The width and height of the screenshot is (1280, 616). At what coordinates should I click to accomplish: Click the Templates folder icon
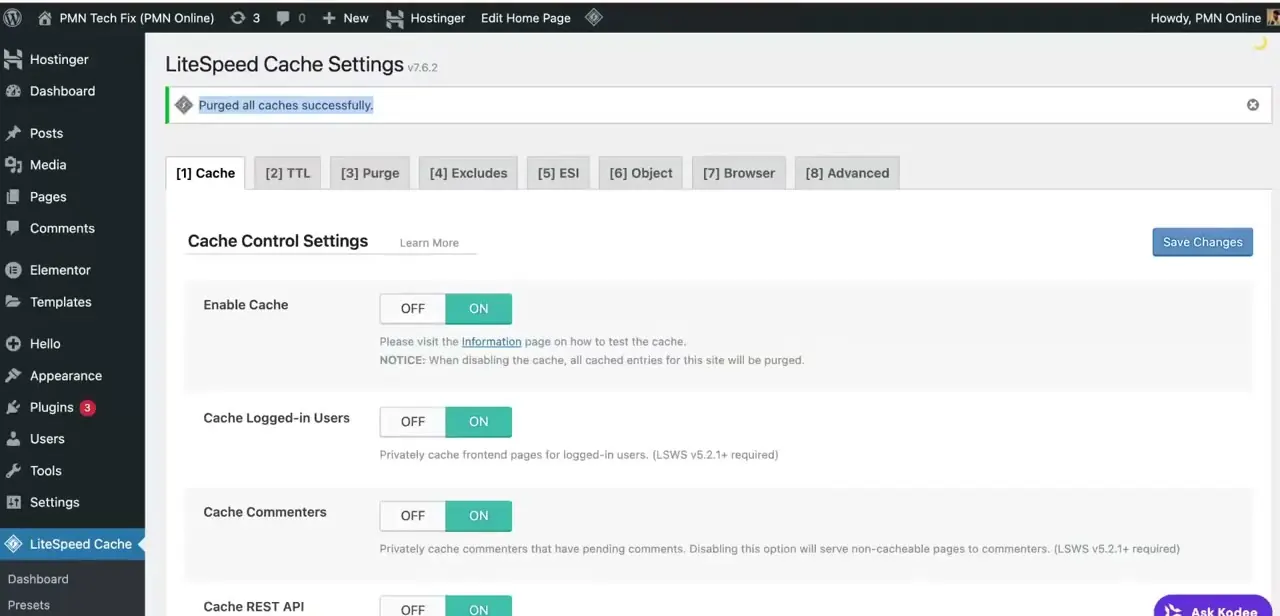13,302
